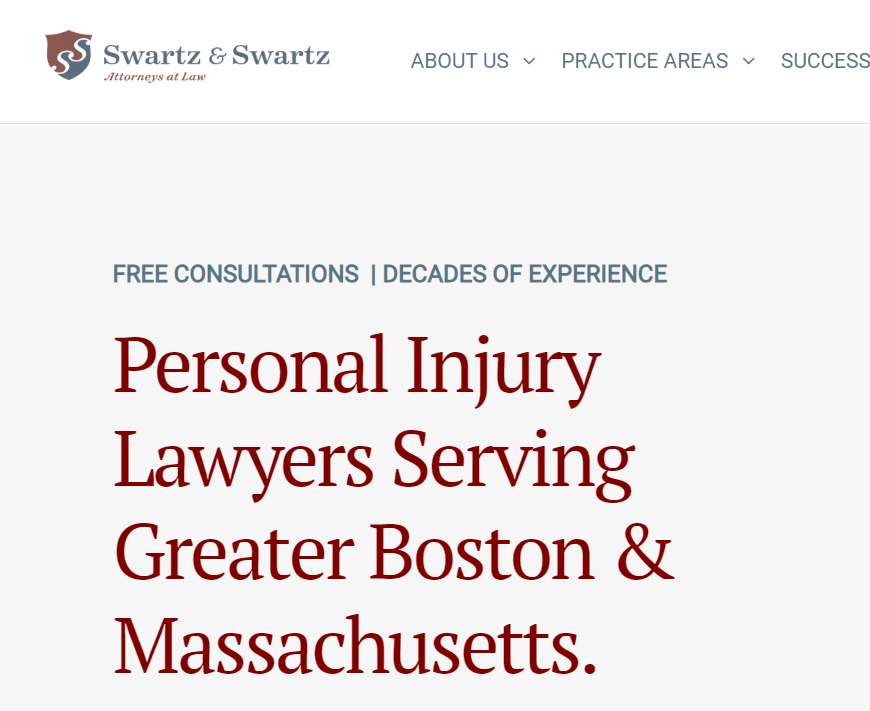Click the 'Swartz & Swartz' wordmark text
The height and width of the screenshot is (711, 870).
[x=216, y=55]
